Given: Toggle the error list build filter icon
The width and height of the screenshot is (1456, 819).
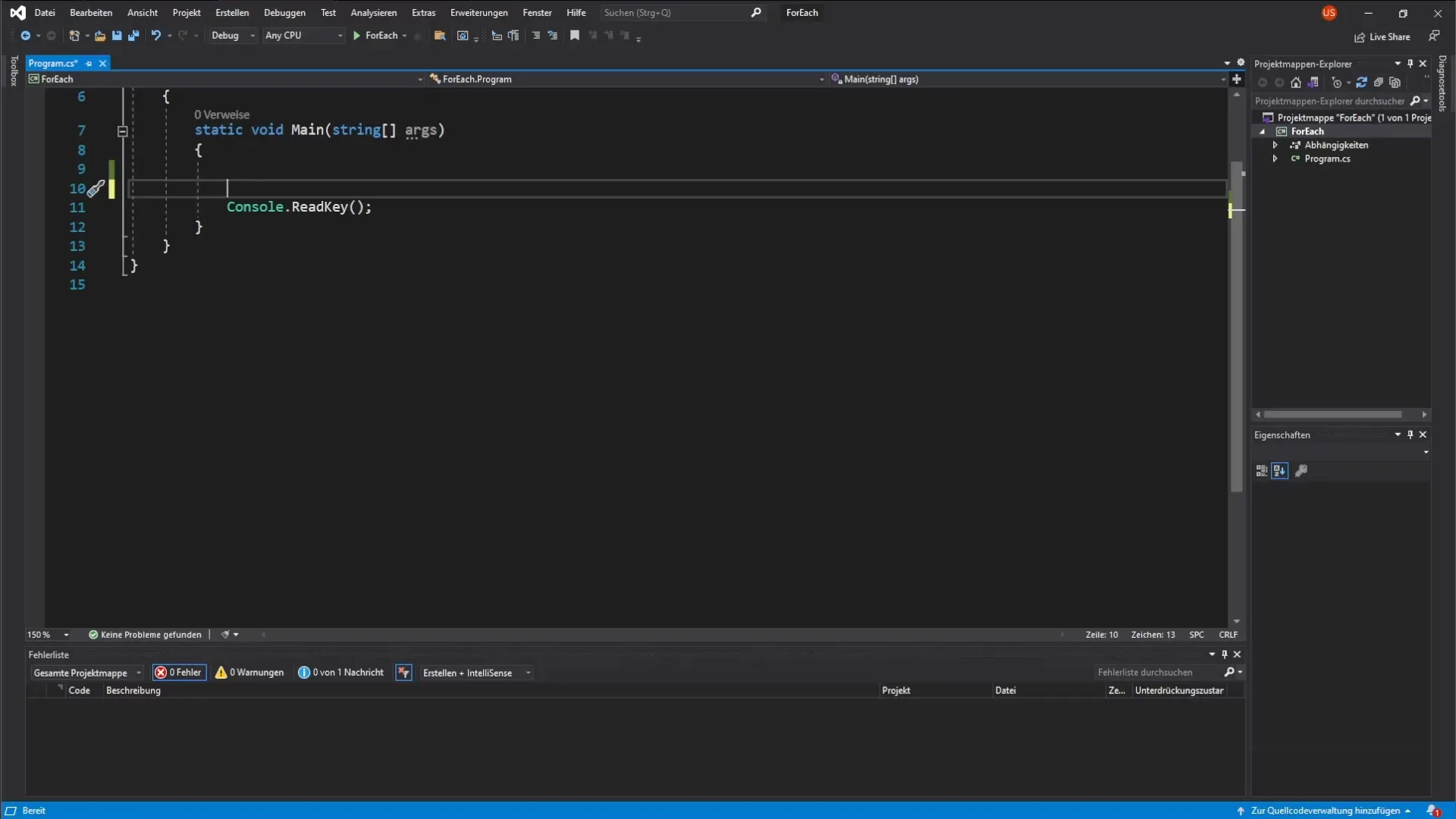Looking at the screenshot, I should point(403,673).
